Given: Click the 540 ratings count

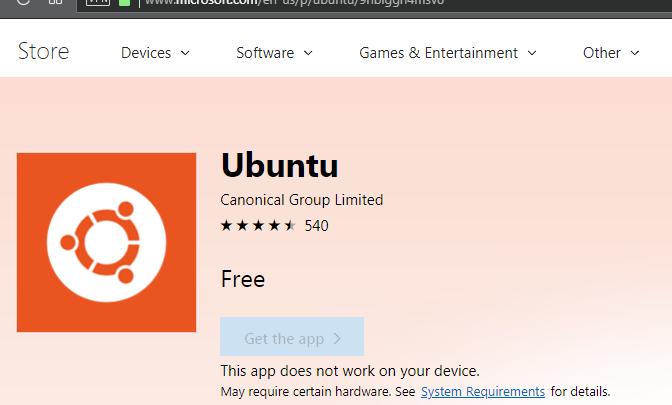Looking at the screenshot, I should 316,226.
